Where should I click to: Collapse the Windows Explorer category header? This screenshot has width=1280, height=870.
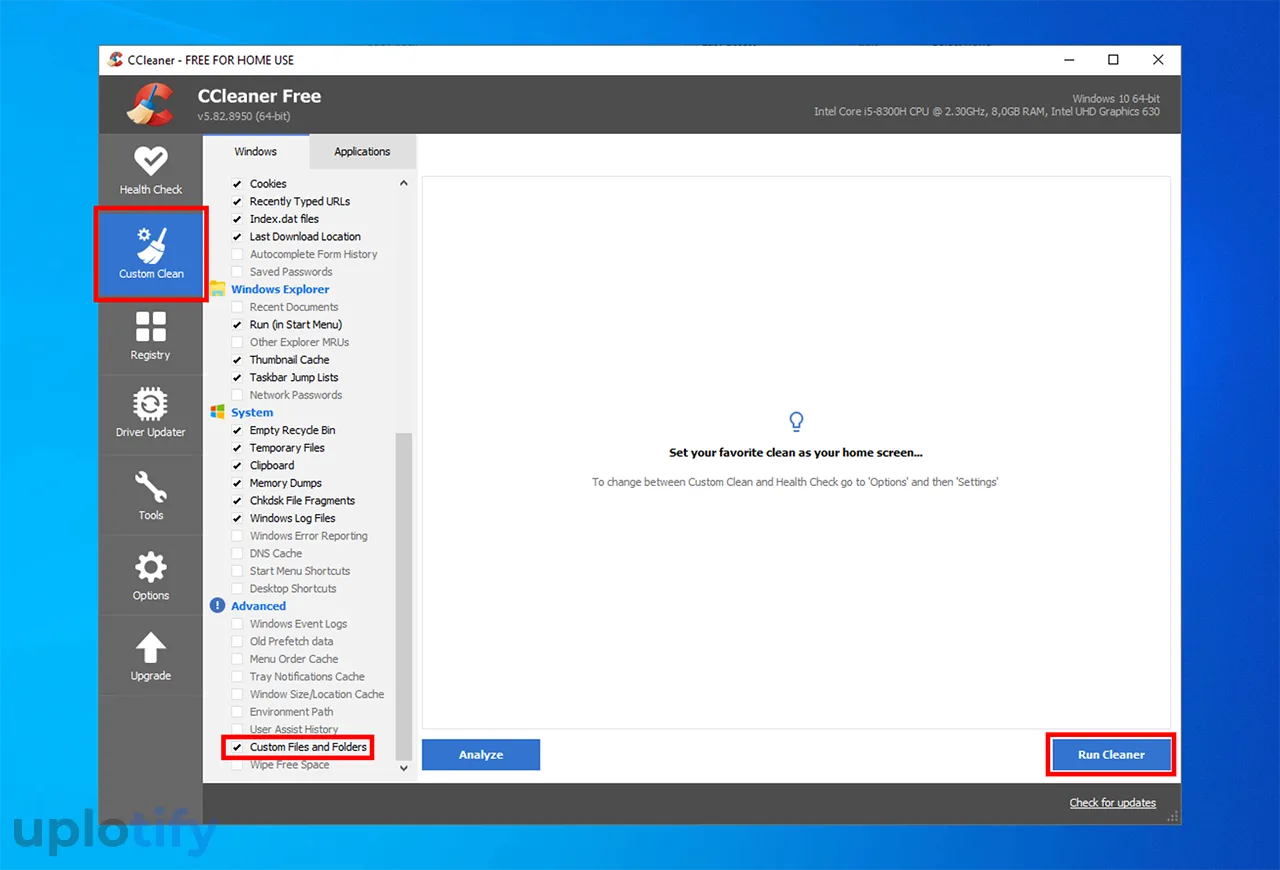[x=280, y=289]
